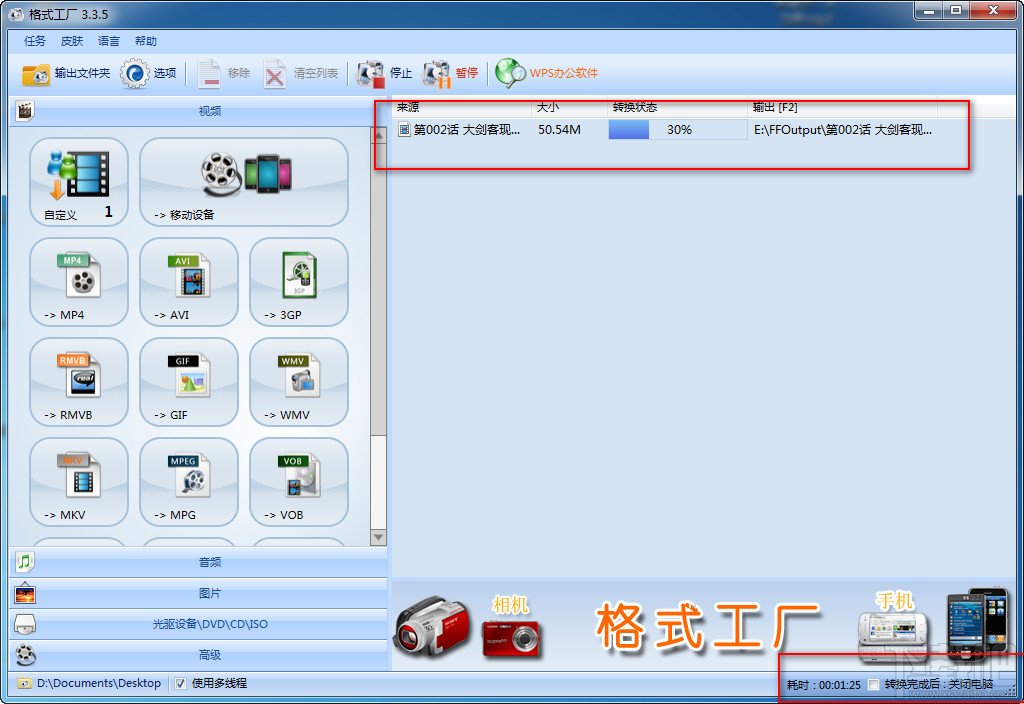Screen dimensions: 1024x704
Task: Choose the 移动设备 mobile device conversion
Action: (x=244, y=182)
